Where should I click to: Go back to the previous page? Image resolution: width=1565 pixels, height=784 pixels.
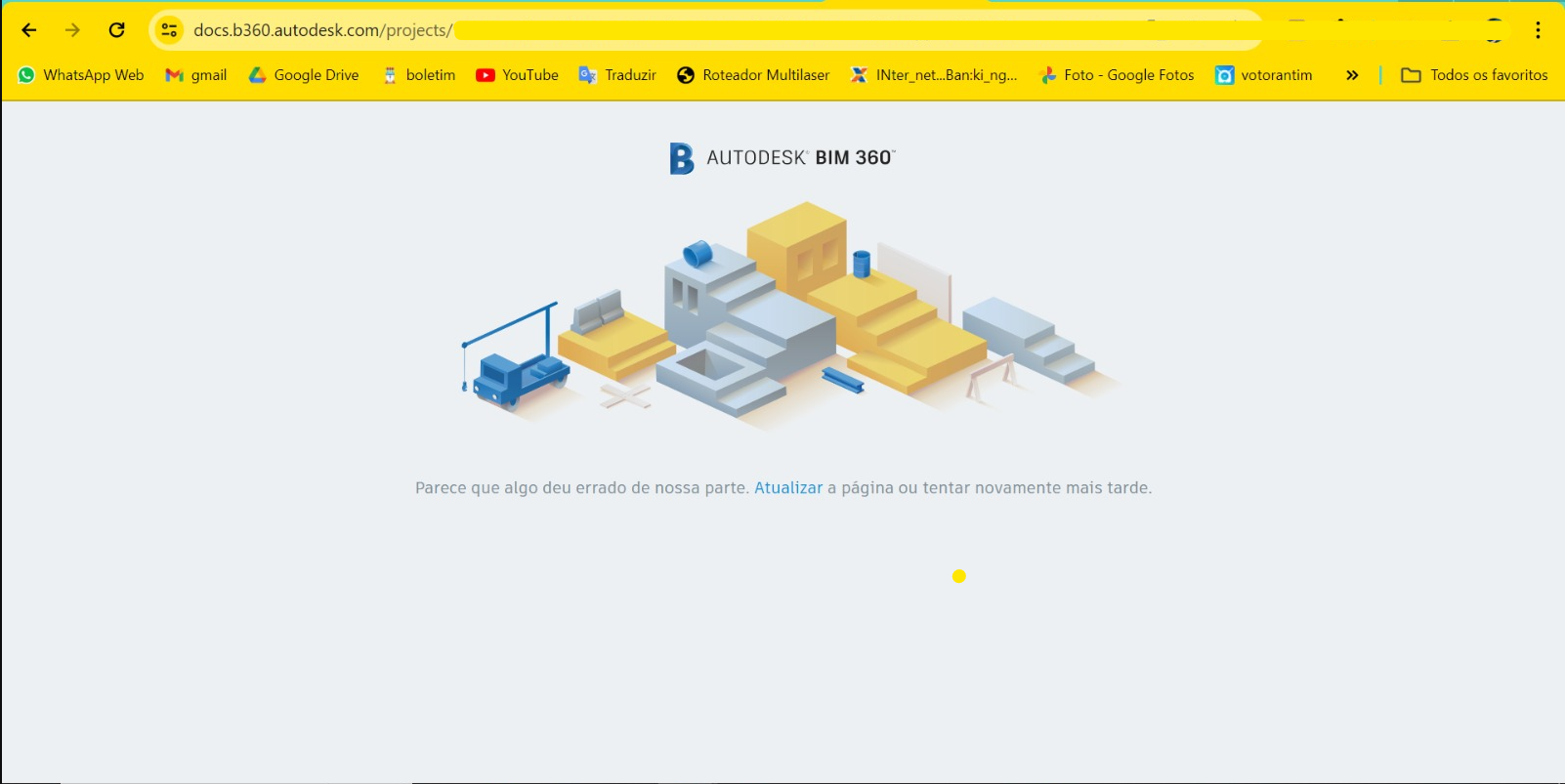29,30
